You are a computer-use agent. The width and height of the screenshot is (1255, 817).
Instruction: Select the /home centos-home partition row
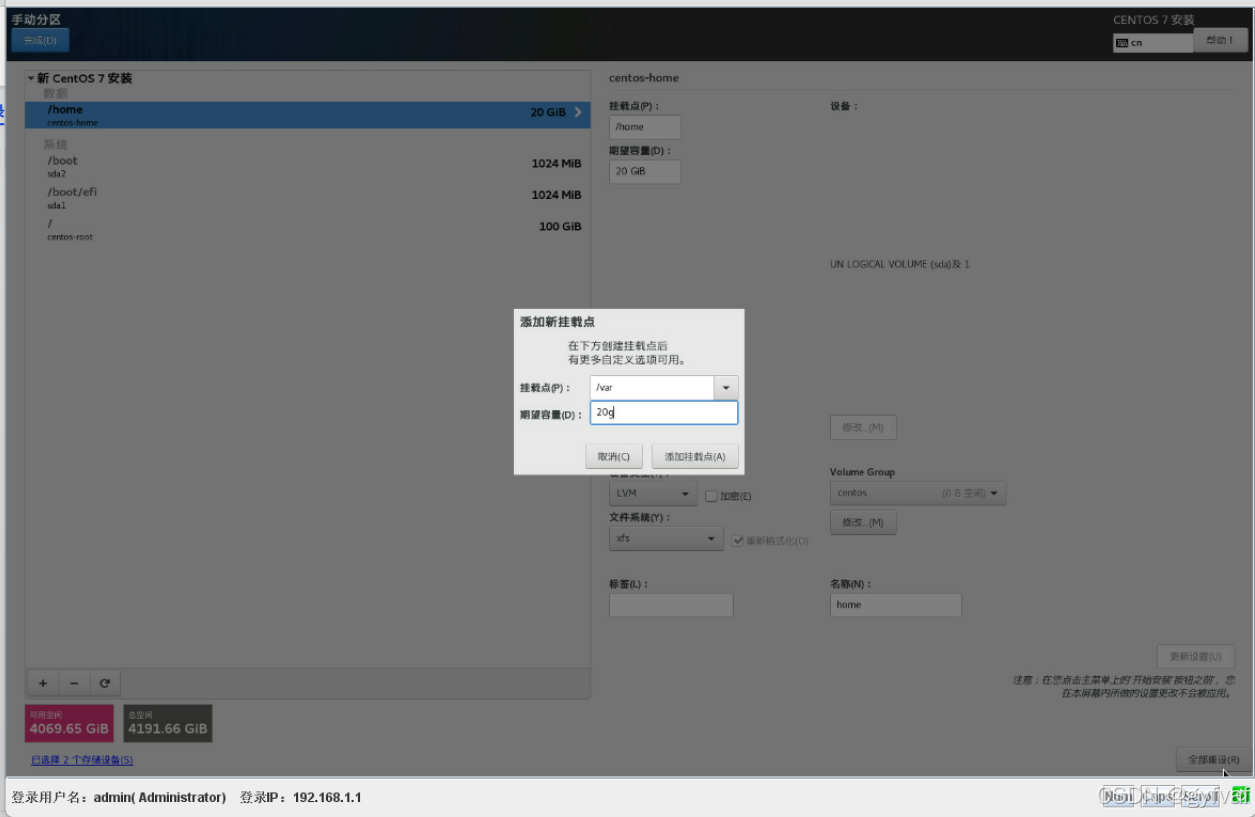[x=307, y=115]
